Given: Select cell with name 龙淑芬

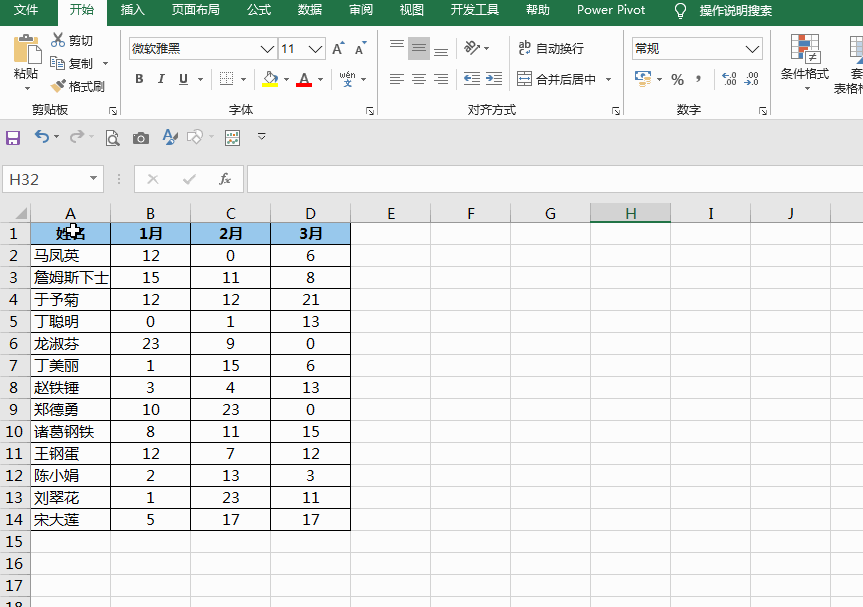Looking at the screenshot, I should pyautogui.click(x=70, y=343).
